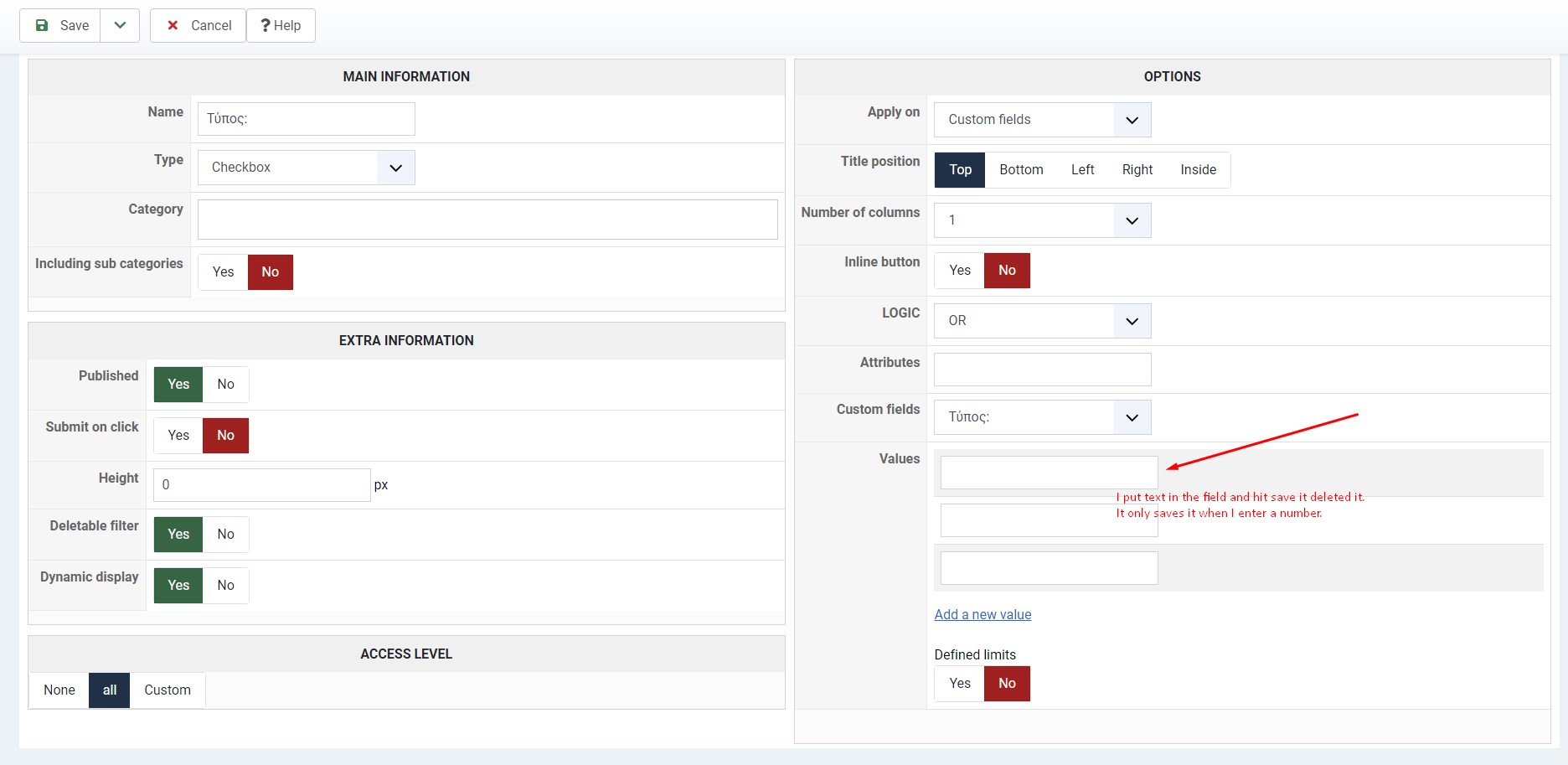This screenshot has width=1568, height=765.
Task: Set Defined limits to Yes
Action: coord(960,683)
